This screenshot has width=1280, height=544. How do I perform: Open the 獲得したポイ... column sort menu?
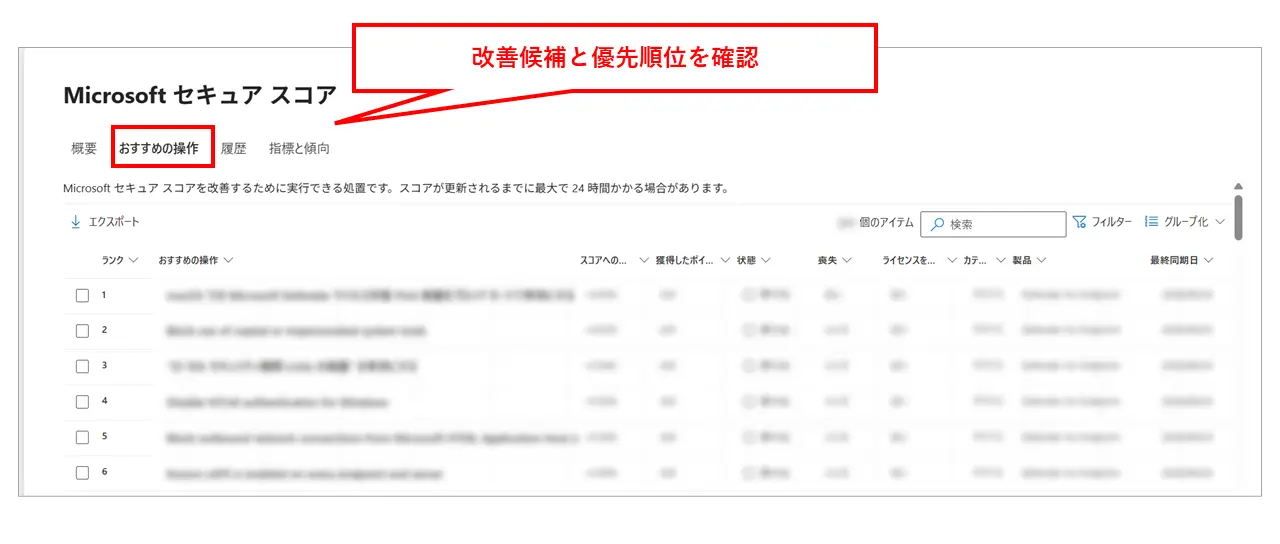[x=692, y=260]
